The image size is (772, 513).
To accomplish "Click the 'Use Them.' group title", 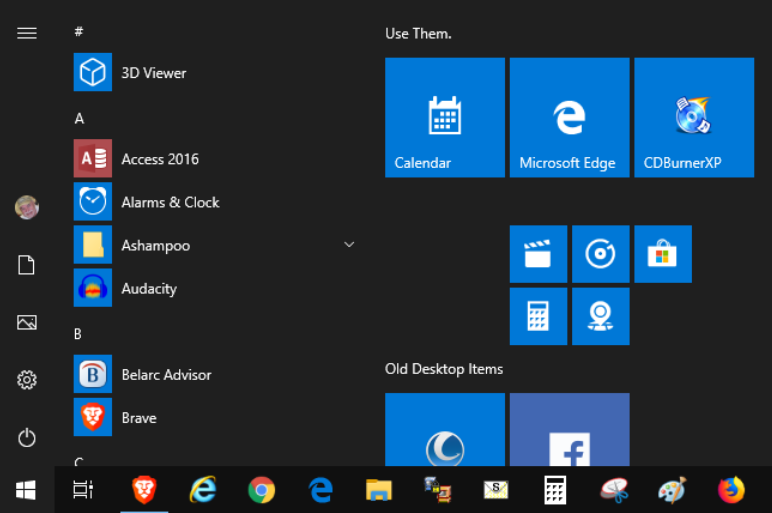I will click(x=418, y=33).
